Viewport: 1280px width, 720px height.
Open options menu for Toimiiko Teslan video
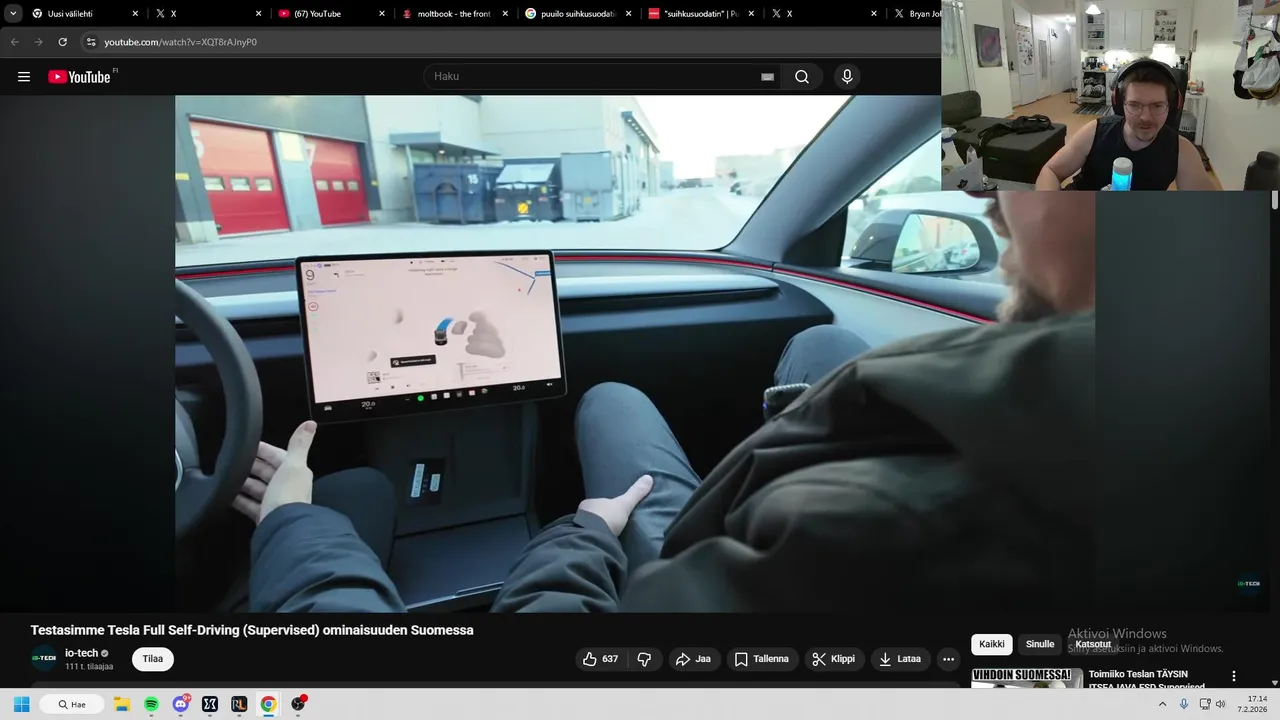(1234, 676)
